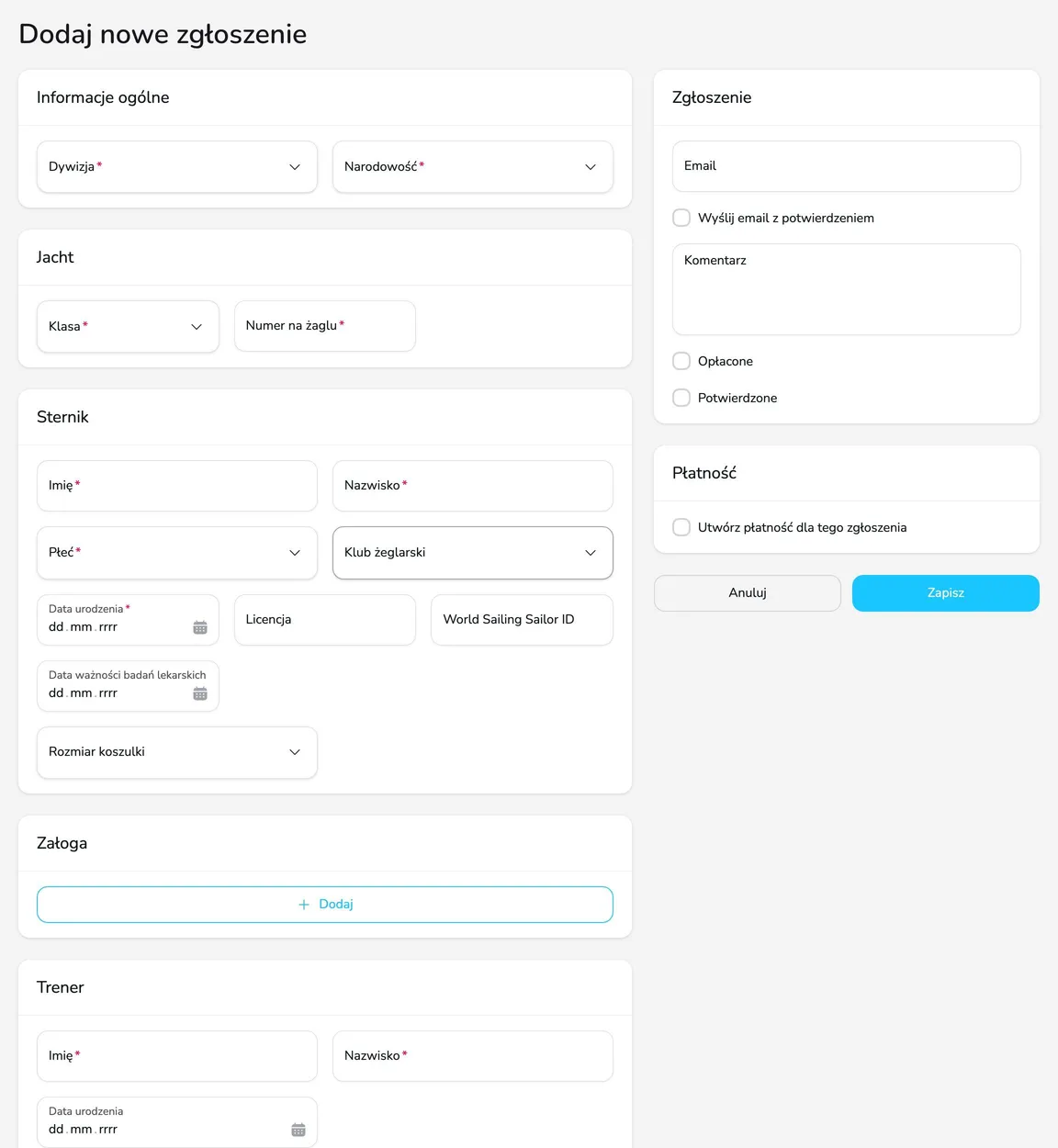Viewport: 1058px width, 1148px height.
Task: Click the "Załoga" section heading
Action: click(62, 843)
